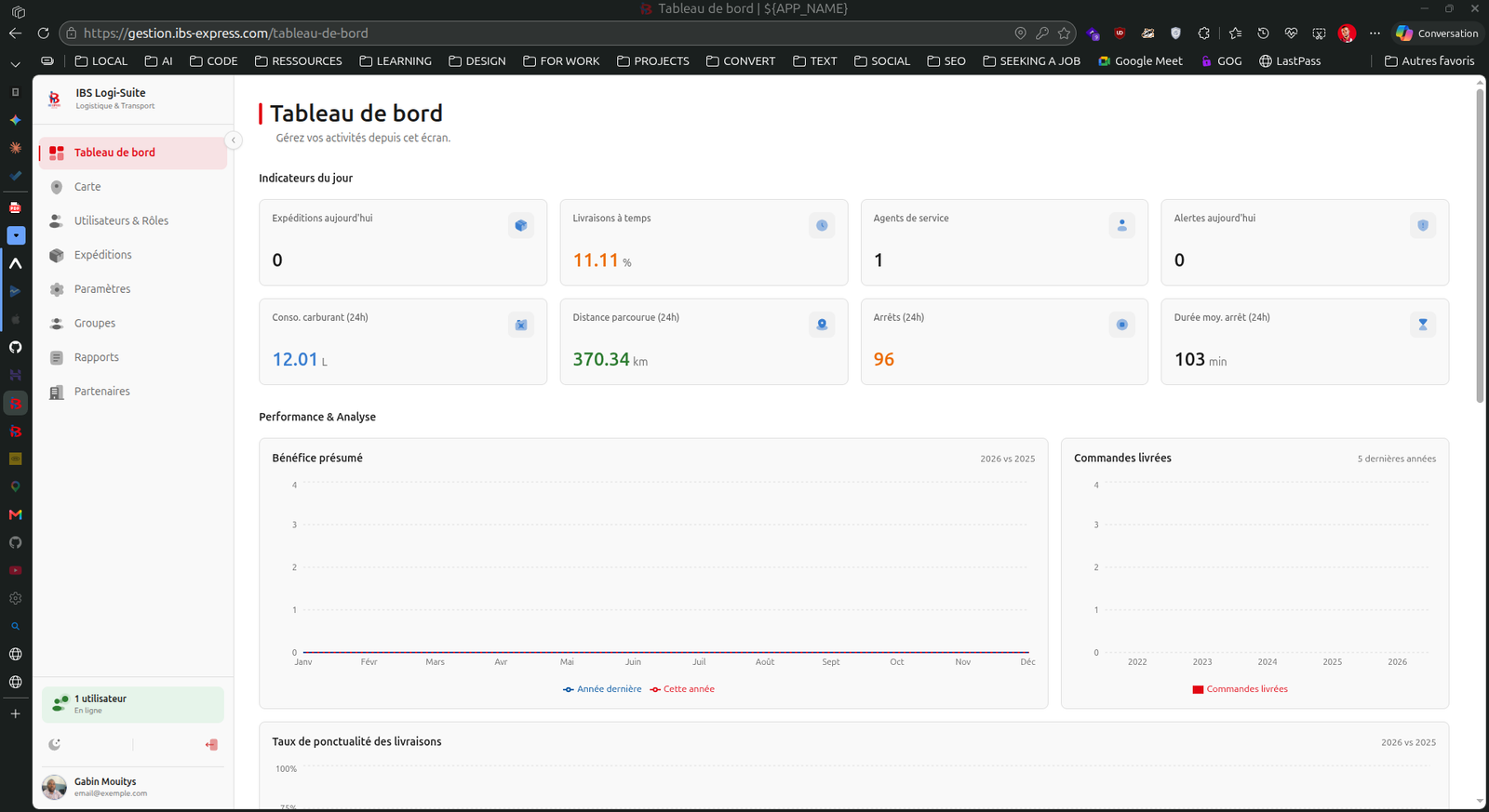Image resolution: width=1489 pixels, height=812 pixels.
Task: Open RESSOURCES bookmarks folder
Action: pos(299,61)
